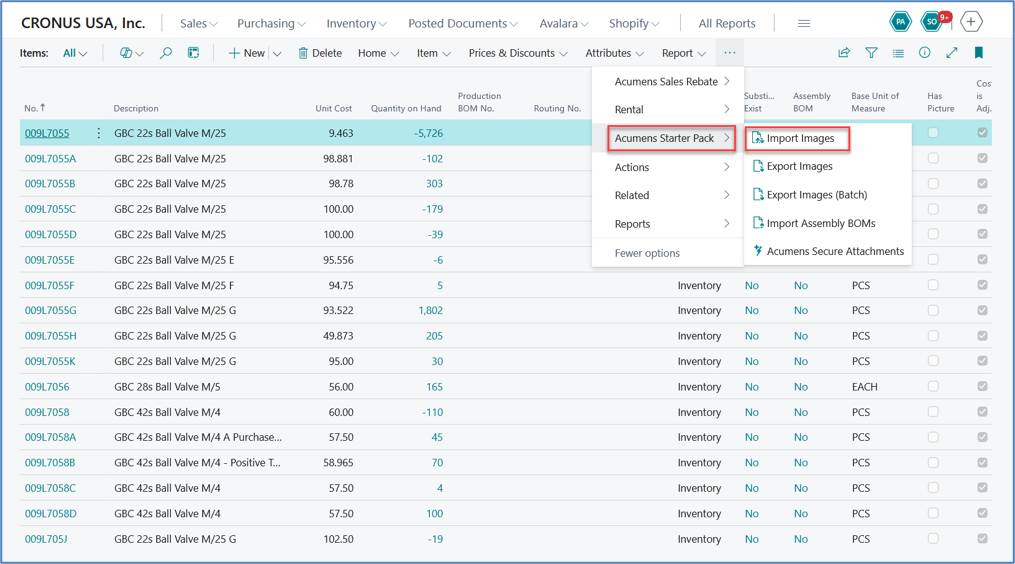Toggle Cost is Adjusted checkbox for 009L7058A
Screen dimensions: 1015x564
(983, 437)
